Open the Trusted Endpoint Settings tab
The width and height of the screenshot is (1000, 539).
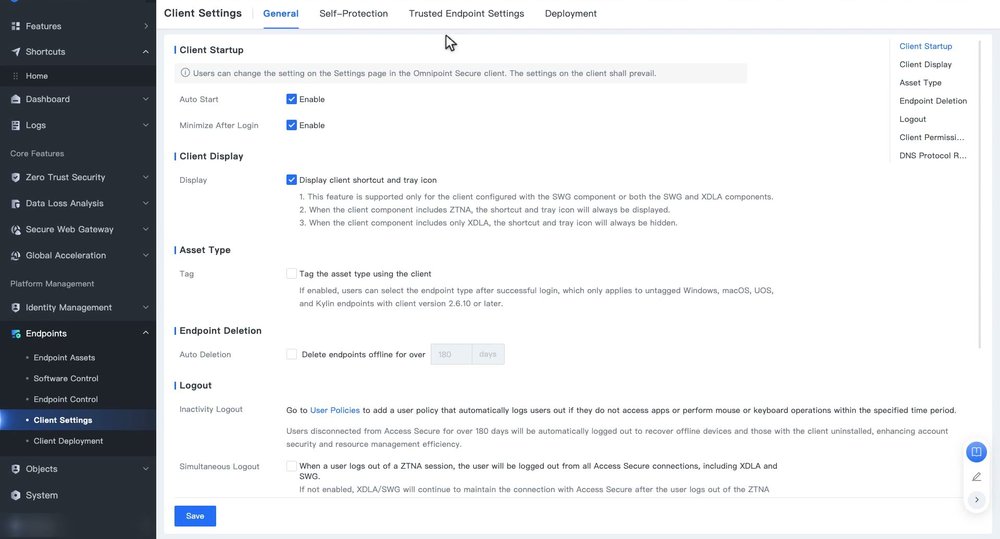pyautogui.click(x=466, y=13)
